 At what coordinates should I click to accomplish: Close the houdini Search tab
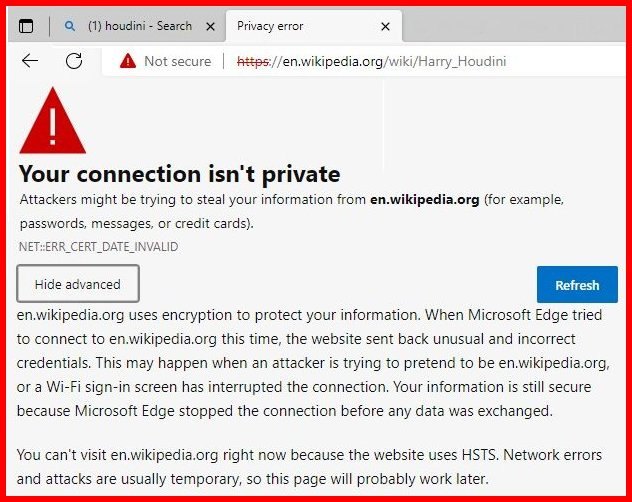210,26
